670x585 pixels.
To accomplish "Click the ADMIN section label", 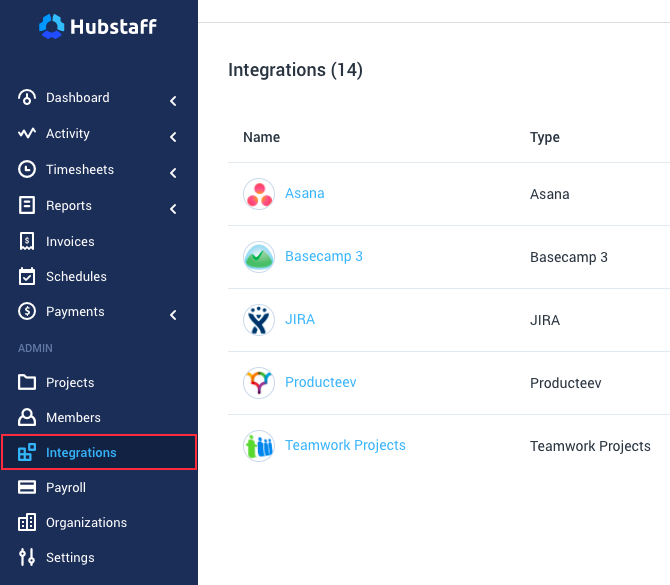I will tap(35, 348).
